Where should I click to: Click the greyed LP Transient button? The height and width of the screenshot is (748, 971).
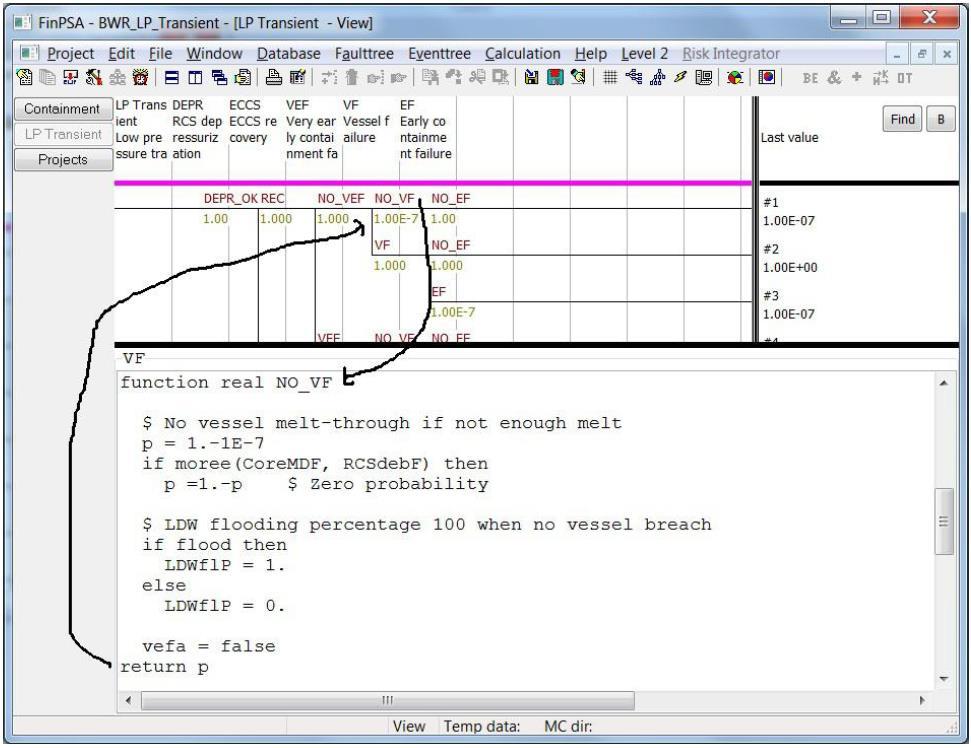pyautogui.click(x=63, y=134)
